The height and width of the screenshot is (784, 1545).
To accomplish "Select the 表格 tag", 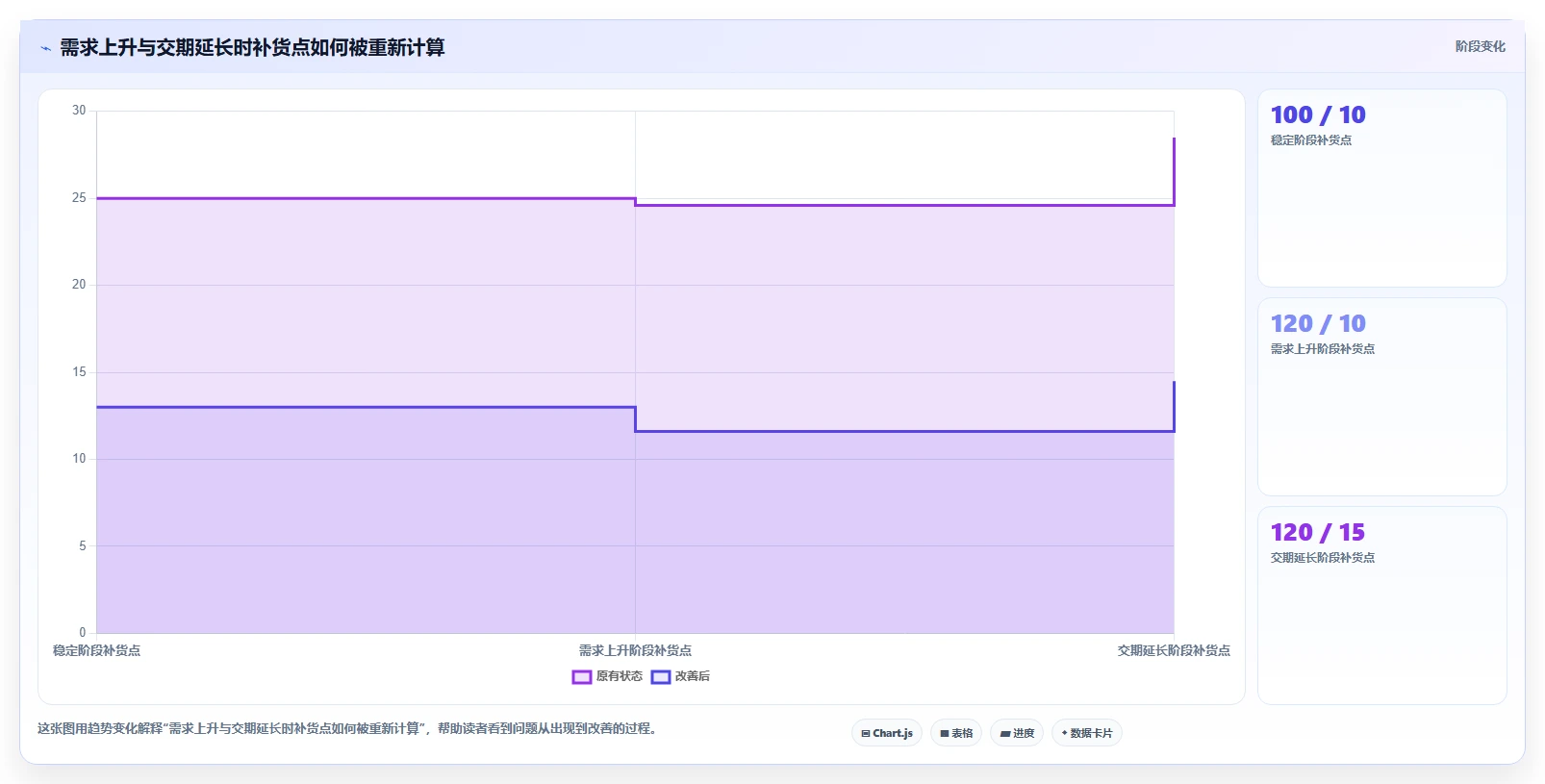I will (x=956, y=733).
